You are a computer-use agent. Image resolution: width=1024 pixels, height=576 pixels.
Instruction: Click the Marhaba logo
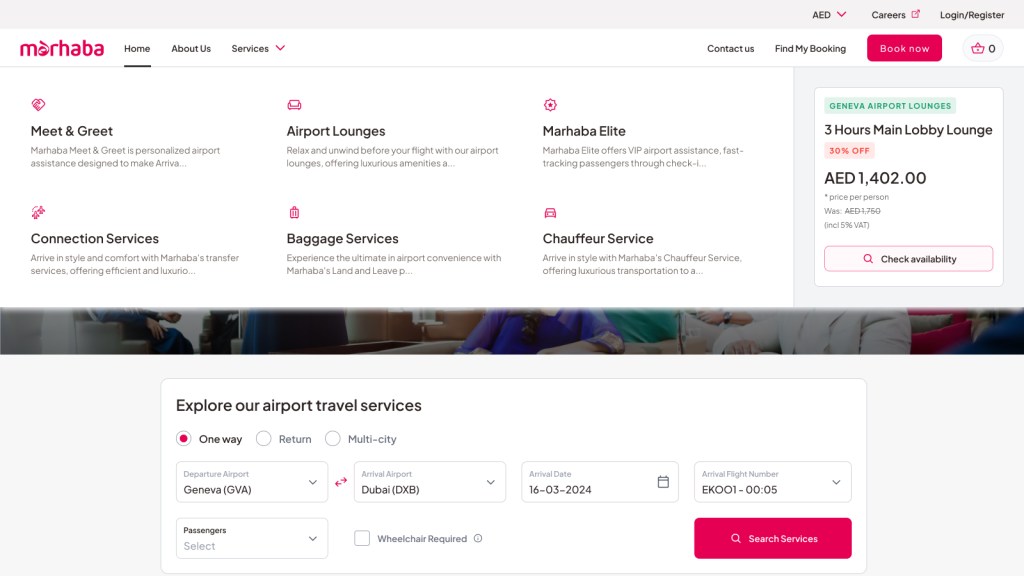pyautogui.click(x=62, y=48)
